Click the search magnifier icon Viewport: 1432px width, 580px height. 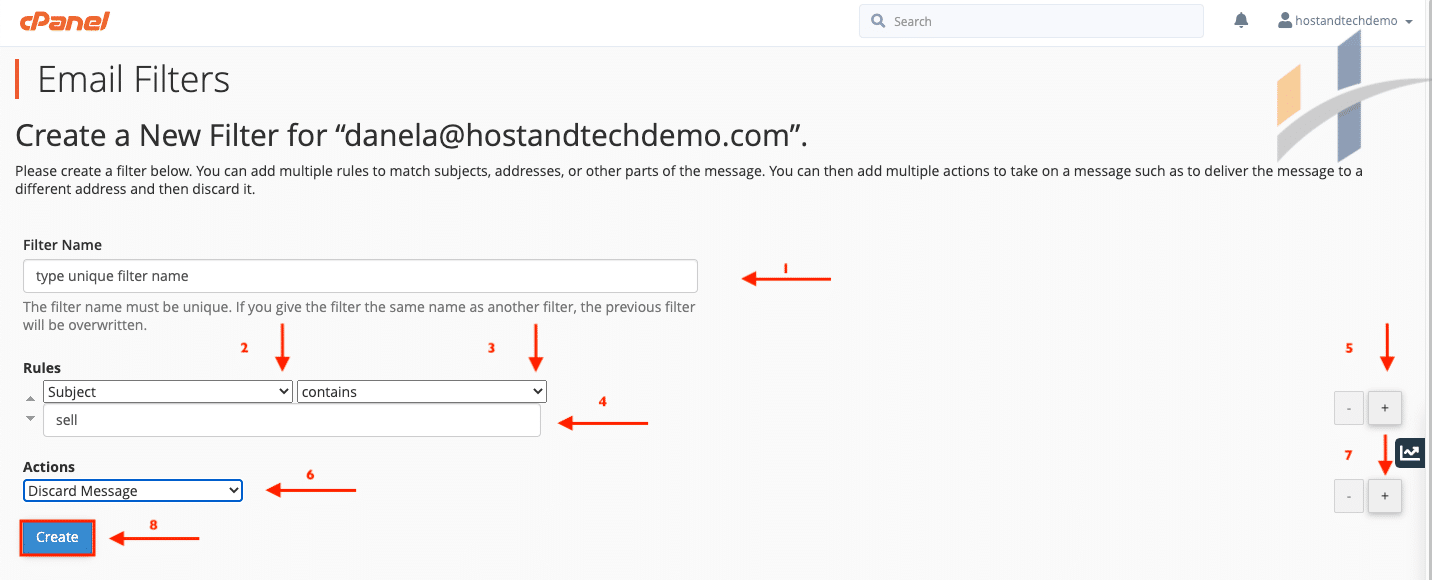click(x=877, y=20)
